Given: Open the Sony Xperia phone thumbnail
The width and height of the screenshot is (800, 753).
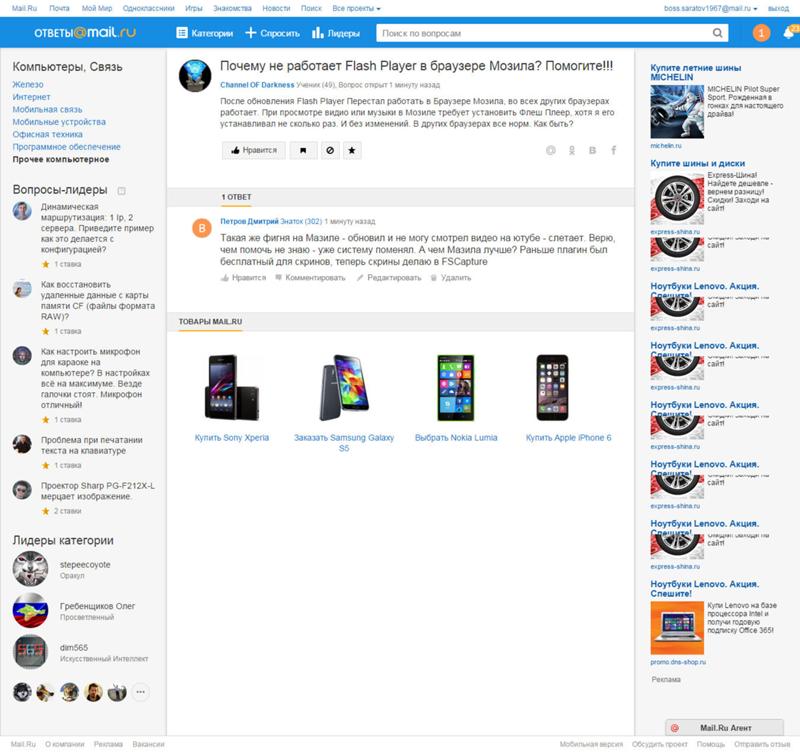Looking at the screenshot, I should click(x=232, y=388).
